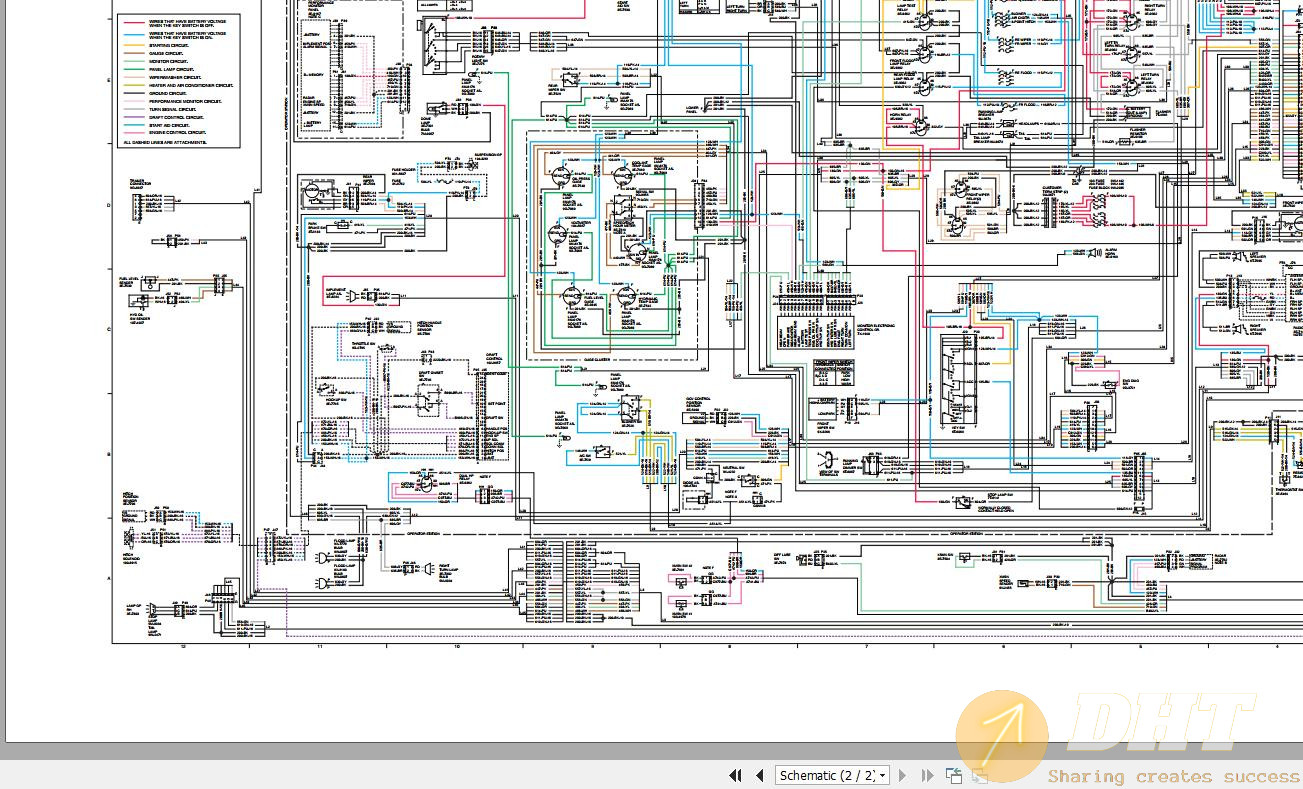The image size is (1303, 789).
Task: Click the red battery-voltage legend color line
Action: (x=131, y=23)
